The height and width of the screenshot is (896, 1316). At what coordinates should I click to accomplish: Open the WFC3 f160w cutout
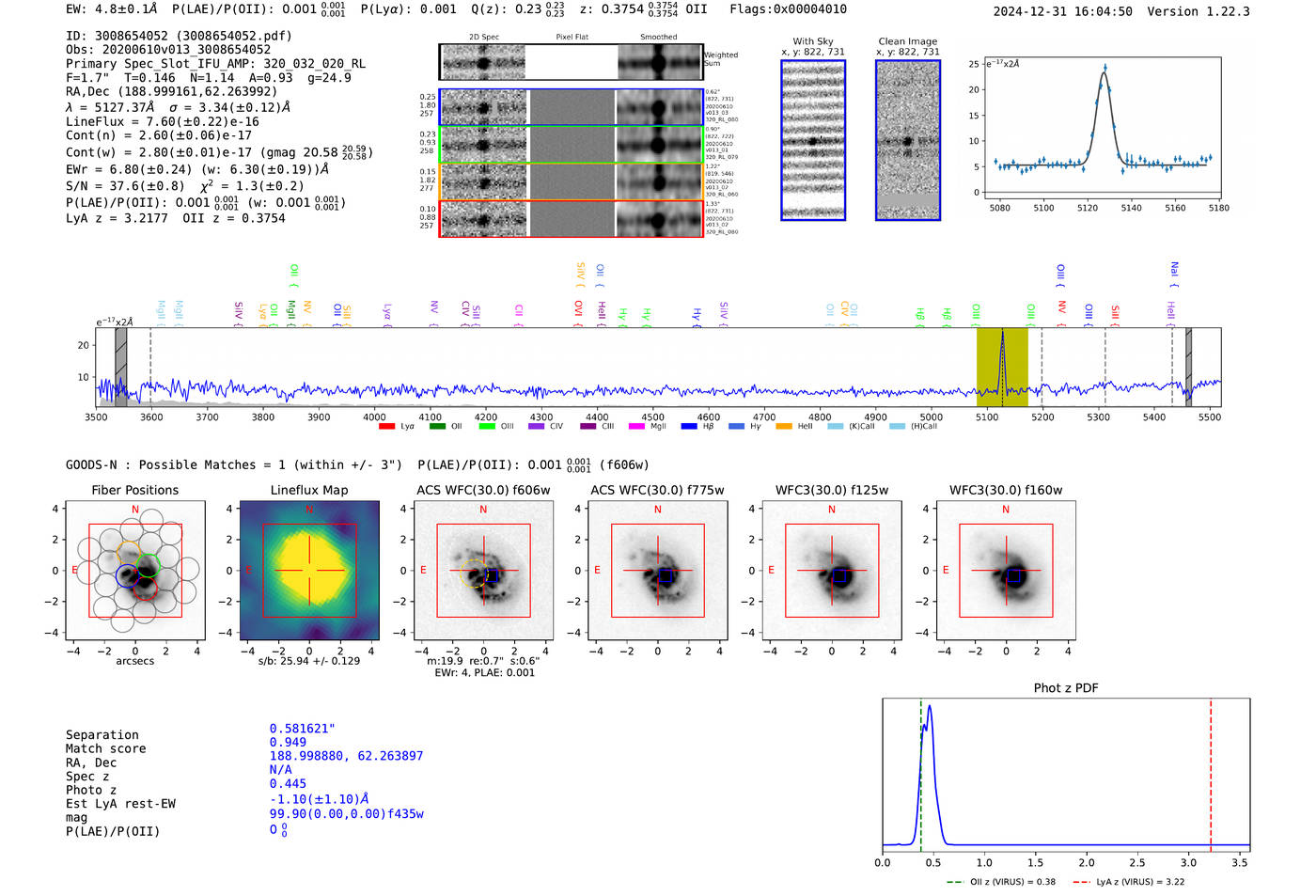click(1006, 571)
